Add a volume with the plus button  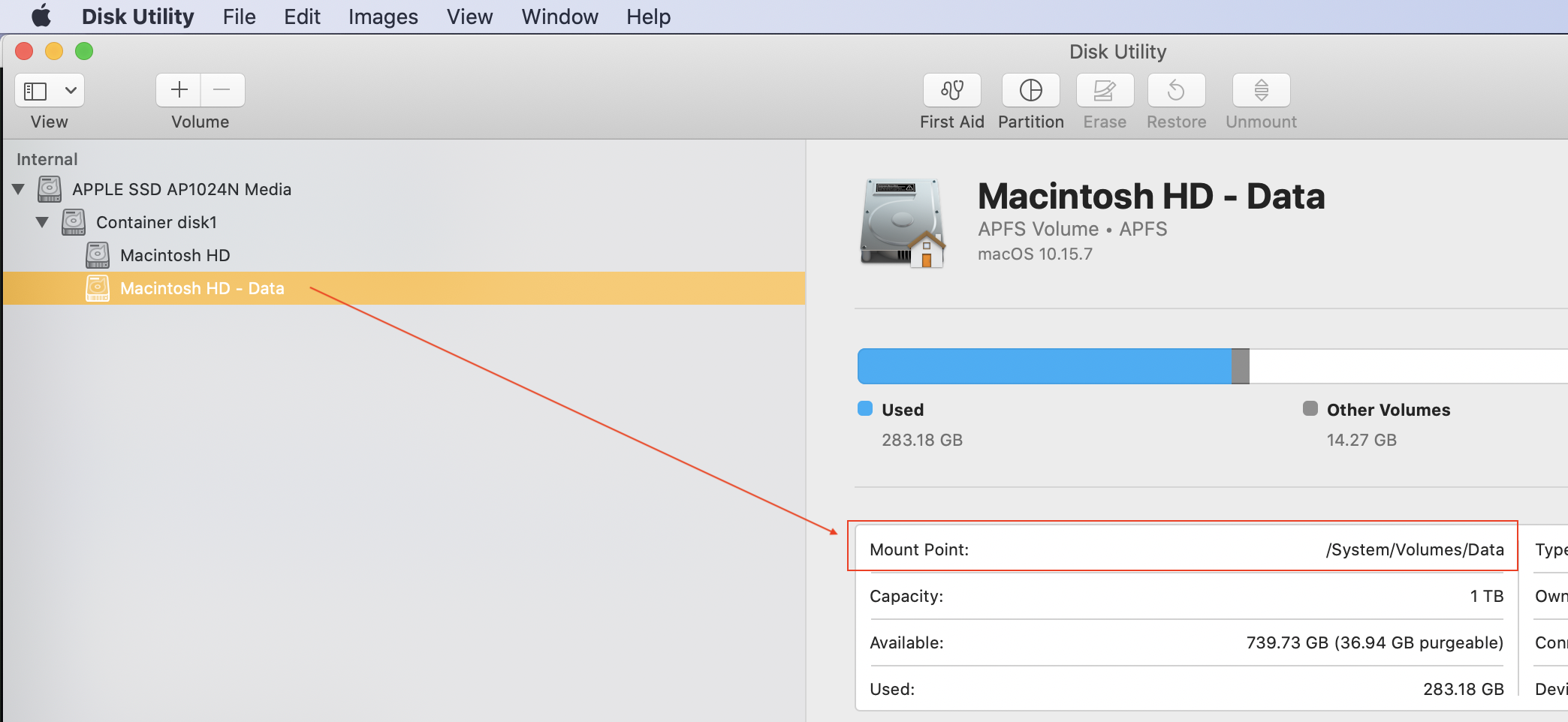pyautogui.click(x=179, y=90)
